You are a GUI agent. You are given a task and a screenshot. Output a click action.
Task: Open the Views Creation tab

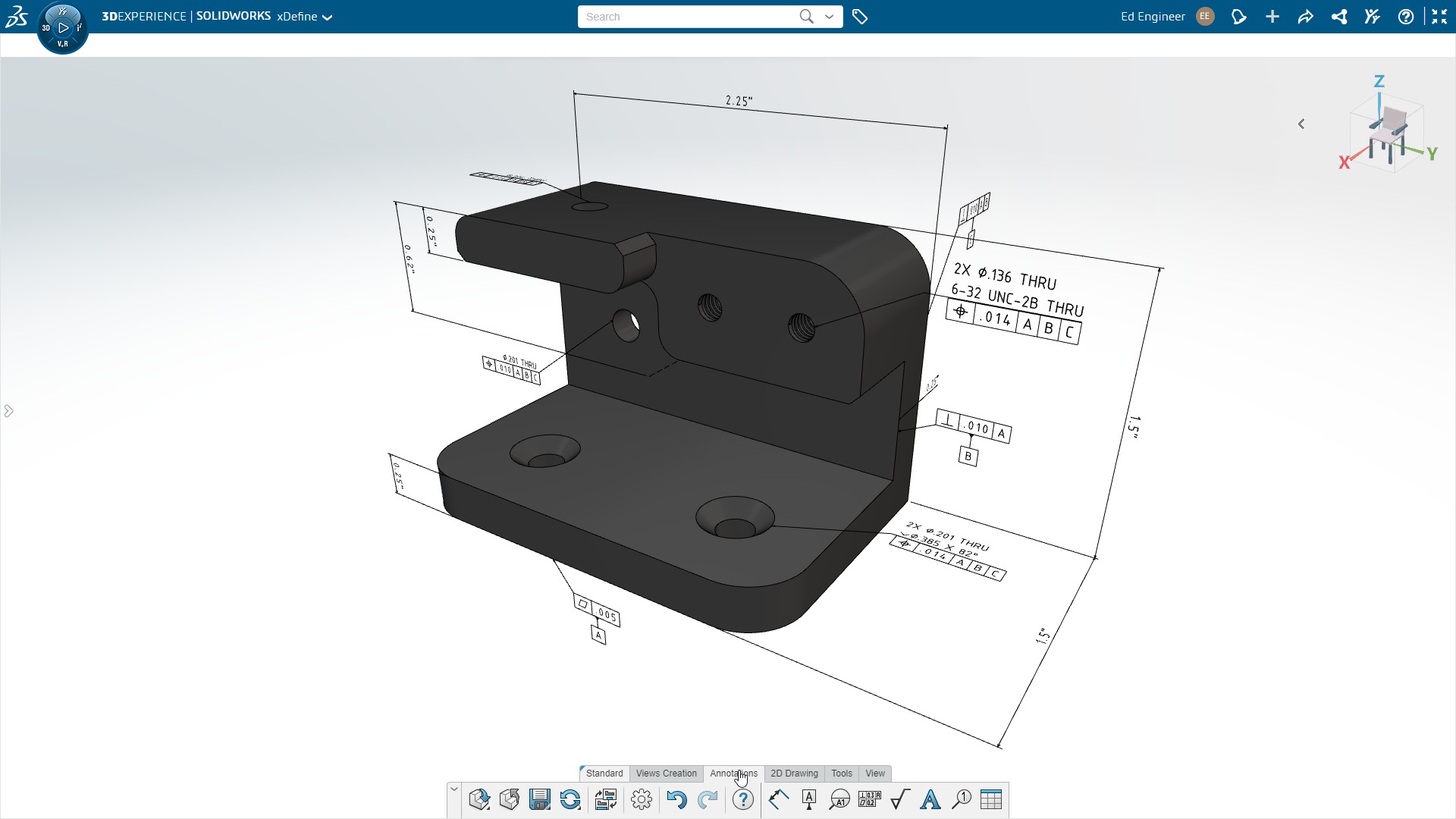coord(666,773)
